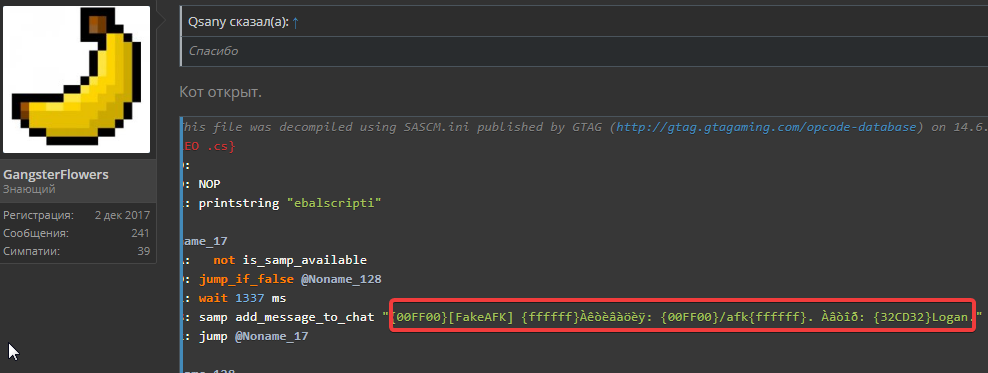This screenshot has height=373, width=988.
Task: Click the 'not is_samp_available' code line
Action: (x=290, y=260)
